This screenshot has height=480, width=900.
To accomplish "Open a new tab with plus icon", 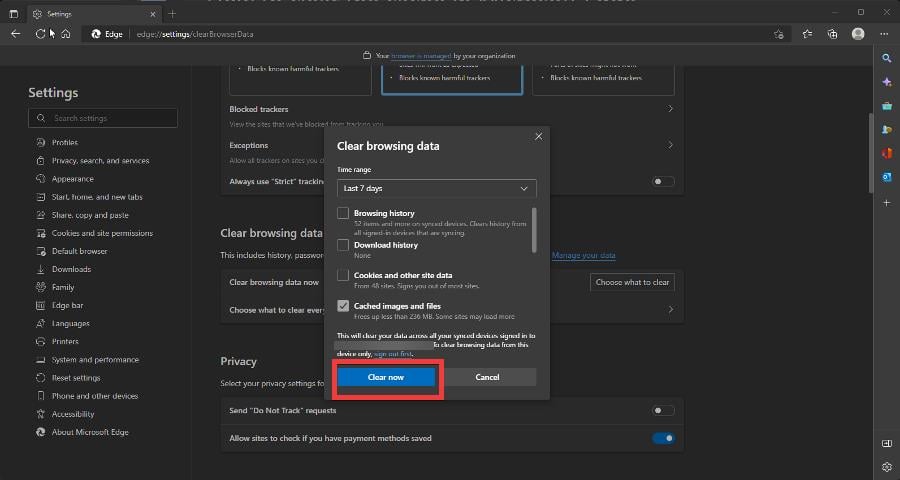I will click(172, 14).
